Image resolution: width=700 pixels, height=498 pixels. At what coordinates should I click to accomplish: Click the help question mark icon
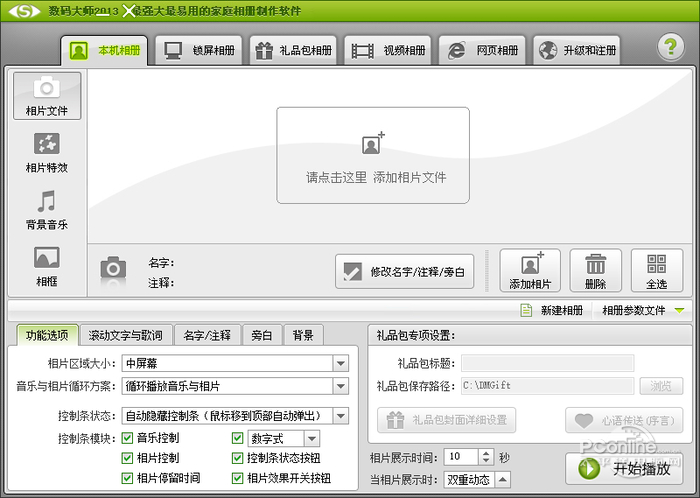coord(671,47)
